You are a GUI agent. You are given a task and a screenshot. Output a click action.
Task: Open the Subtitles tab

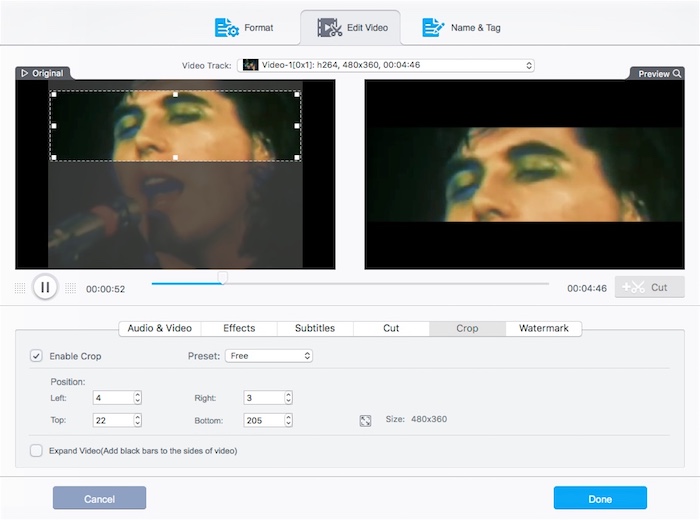pos(315,329)
